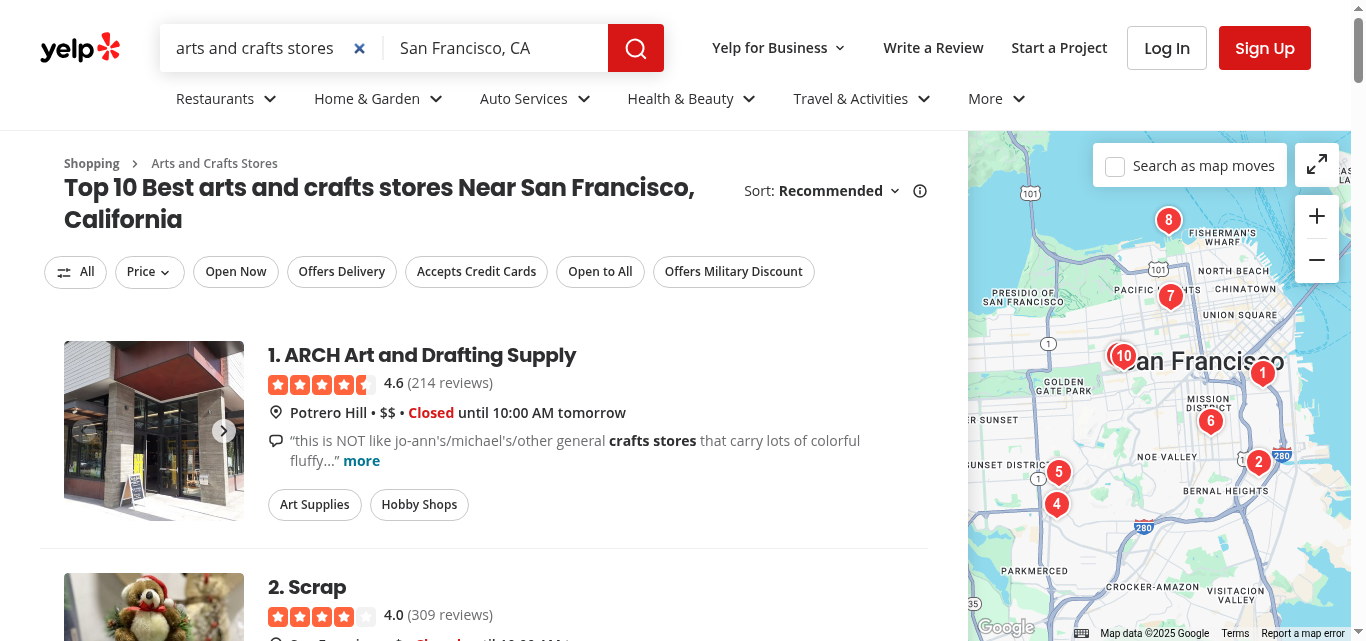Toggle the Open Now filter
The image size is (1366, 641).
236,272
